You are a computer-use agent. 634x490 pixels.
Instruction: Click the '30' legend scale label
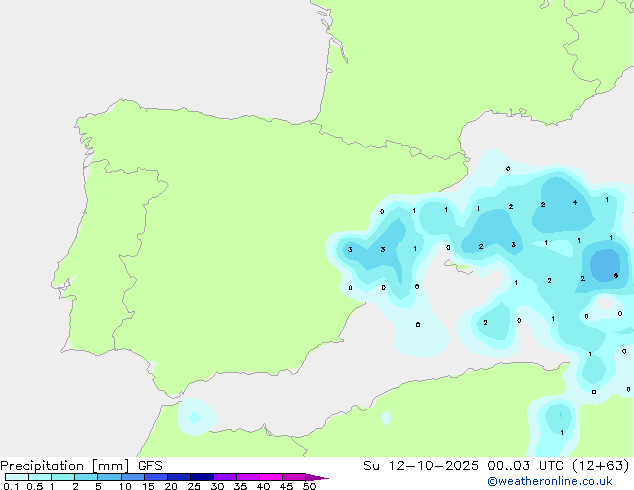217,486
